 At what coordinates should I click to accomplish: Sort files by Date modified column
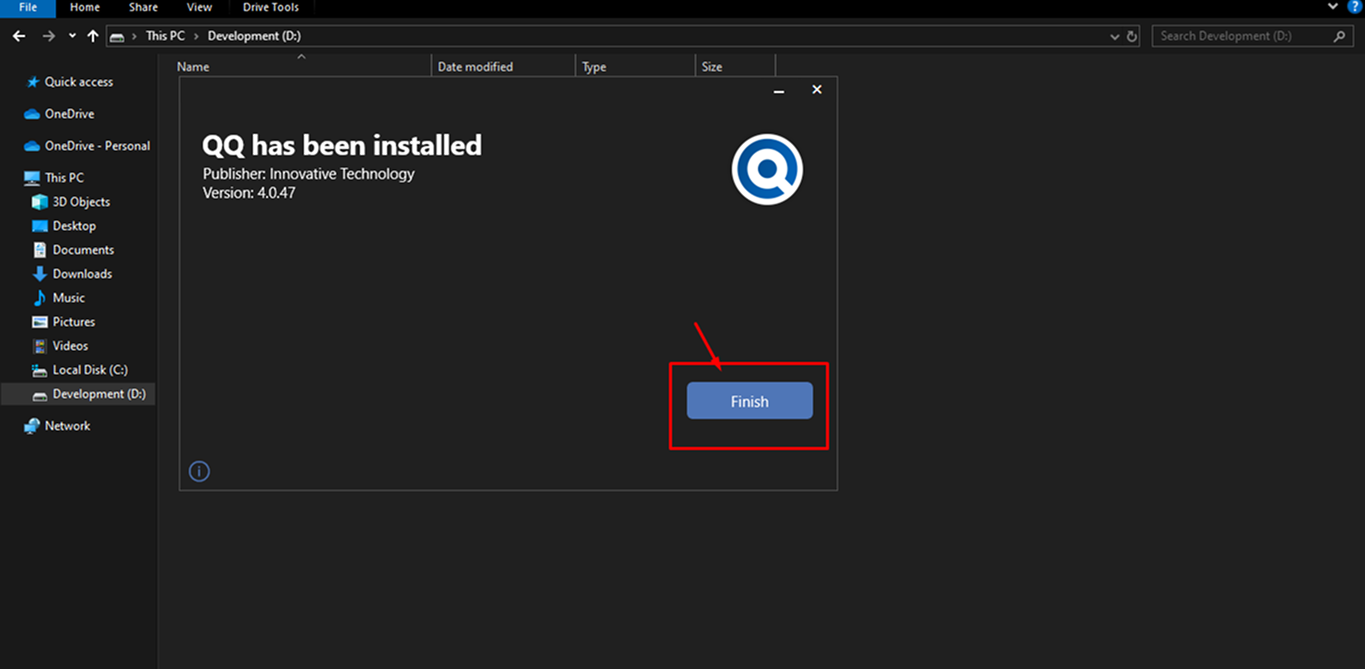(504, 67)
